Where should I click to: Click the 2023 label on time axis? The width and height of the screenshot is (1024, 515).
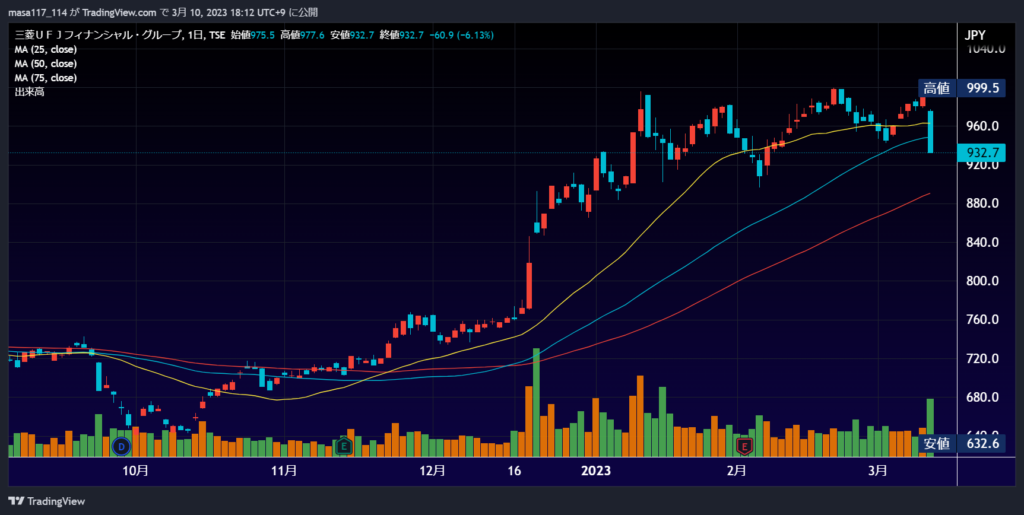tap(596, 471)
